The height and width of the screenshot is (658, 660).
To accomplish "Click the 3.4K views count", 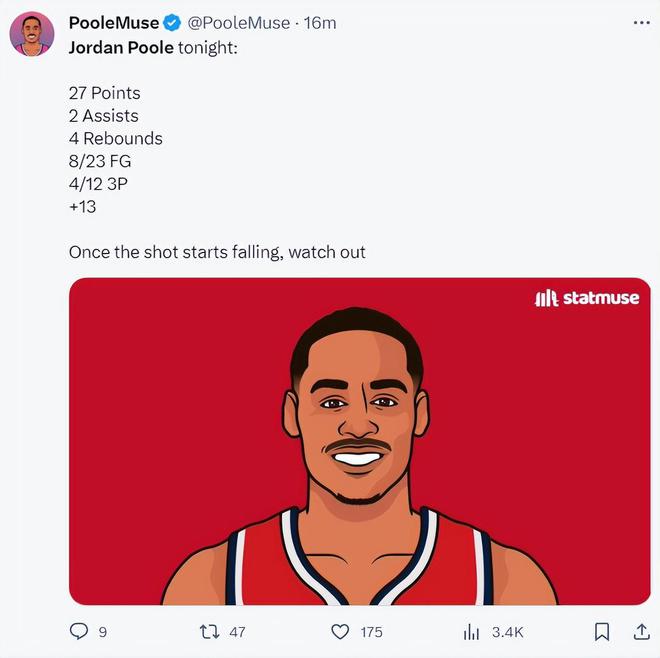I will [507, 632].
